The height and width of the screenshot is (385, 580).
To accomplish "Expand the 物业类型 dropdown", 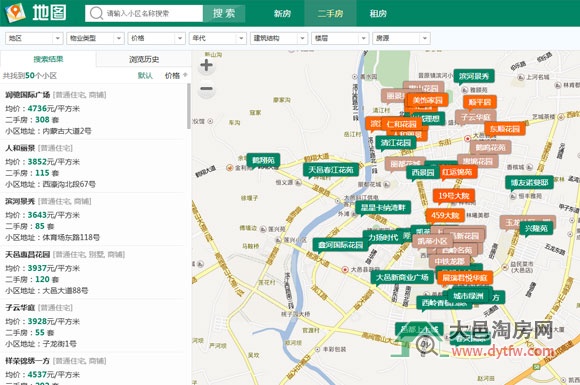I will pos(95,38).
